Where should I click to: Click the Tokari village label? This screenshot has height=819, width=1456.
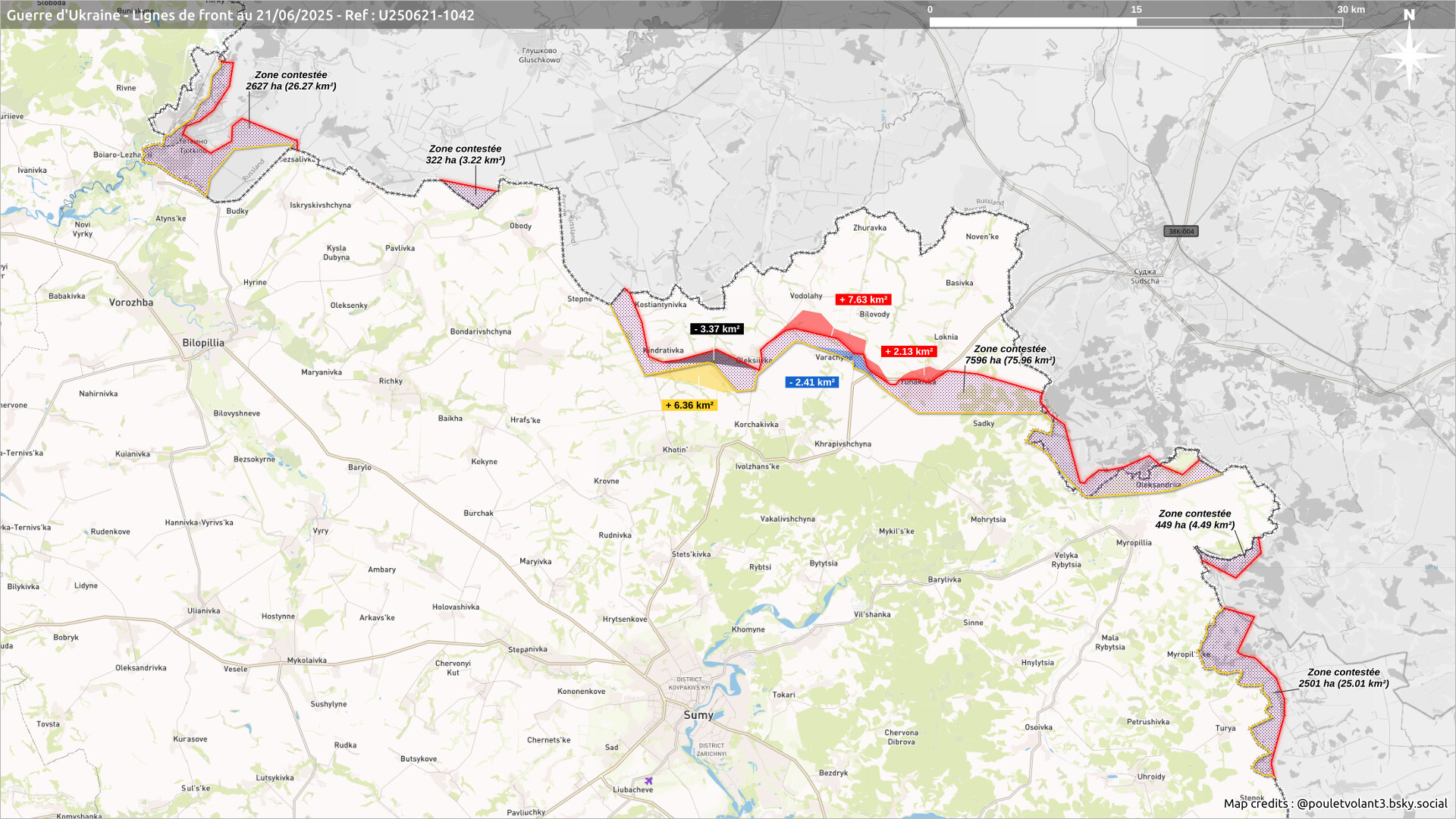(783, 695)
